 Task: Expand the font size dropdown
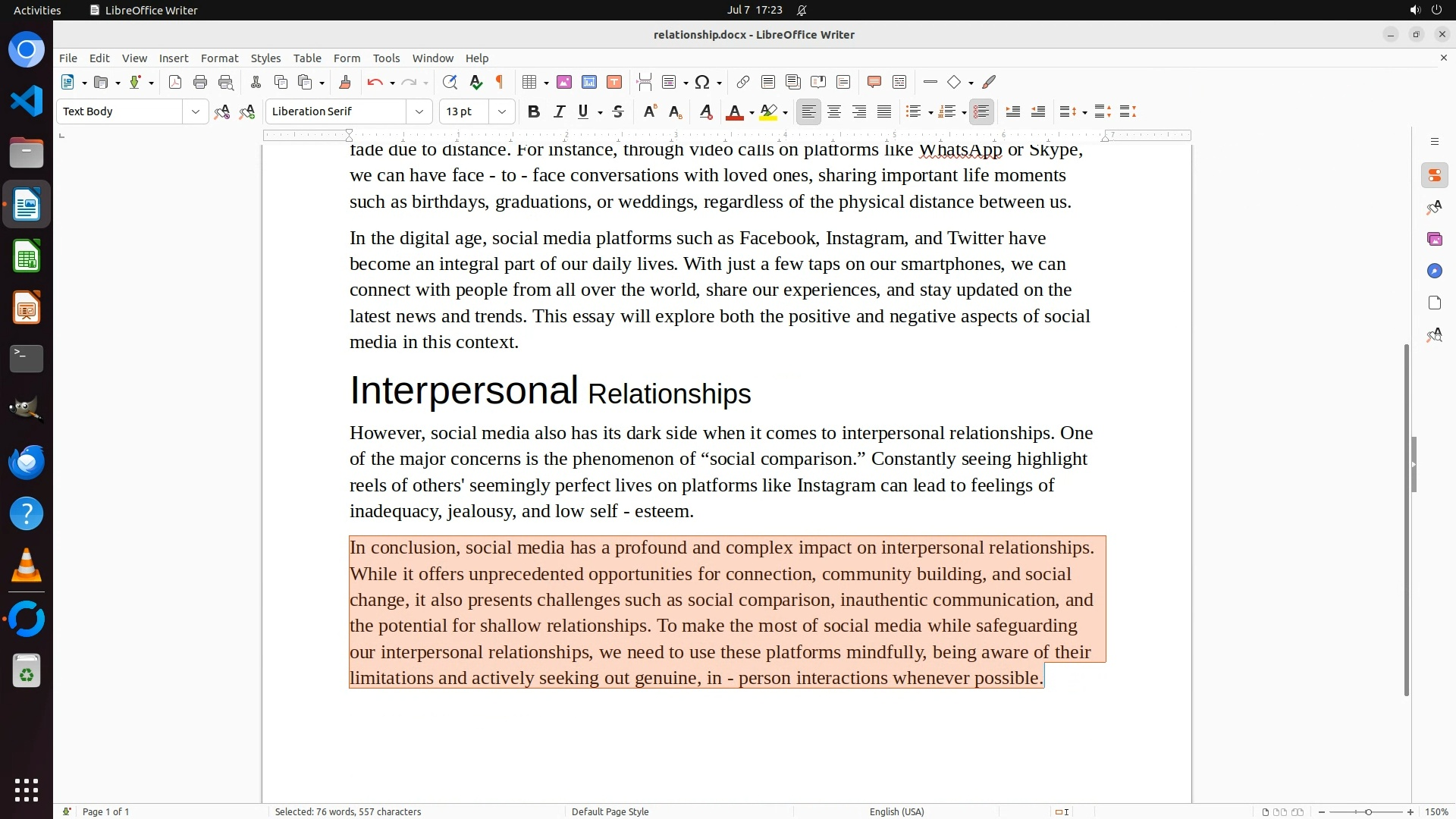tap(501, 111)
